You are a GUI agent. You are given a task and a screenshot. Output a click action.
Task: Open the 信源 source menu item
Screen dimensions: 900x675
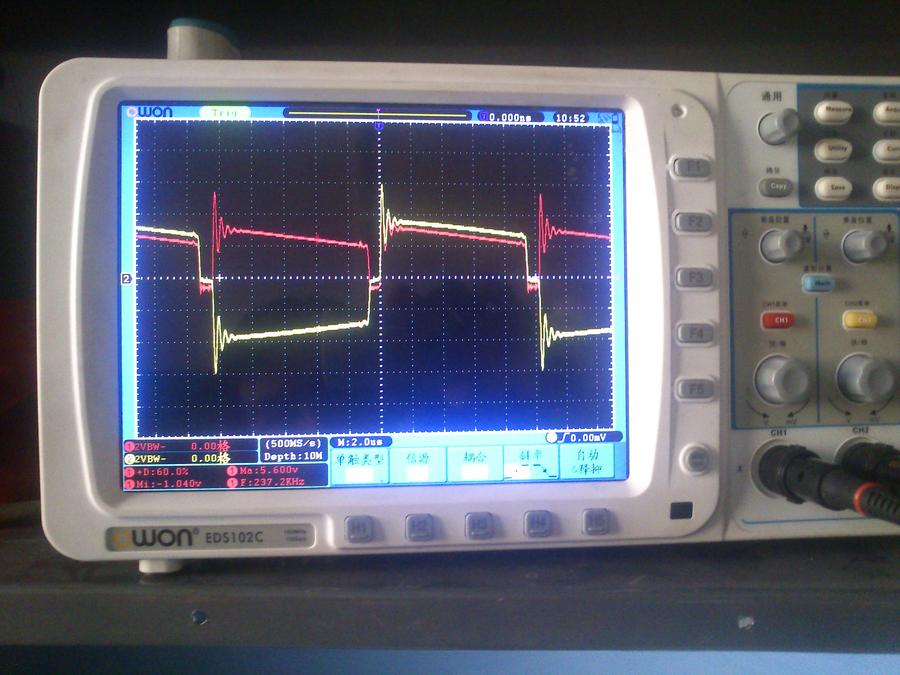tap(417, 464)
